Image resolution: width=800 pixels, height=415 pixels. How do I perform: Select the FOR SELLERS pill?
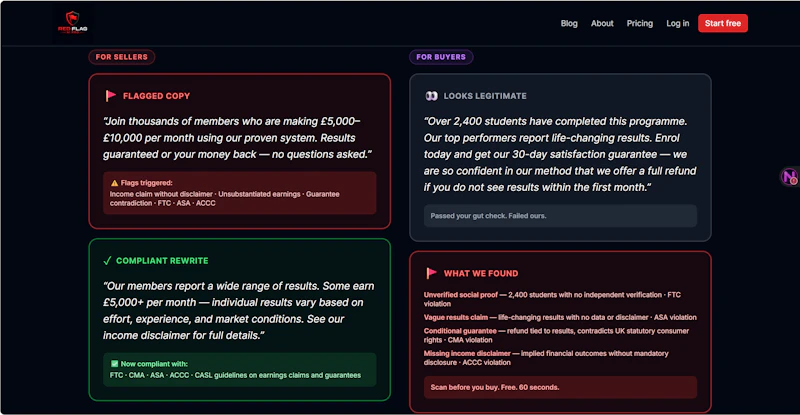tap(121, 57)
